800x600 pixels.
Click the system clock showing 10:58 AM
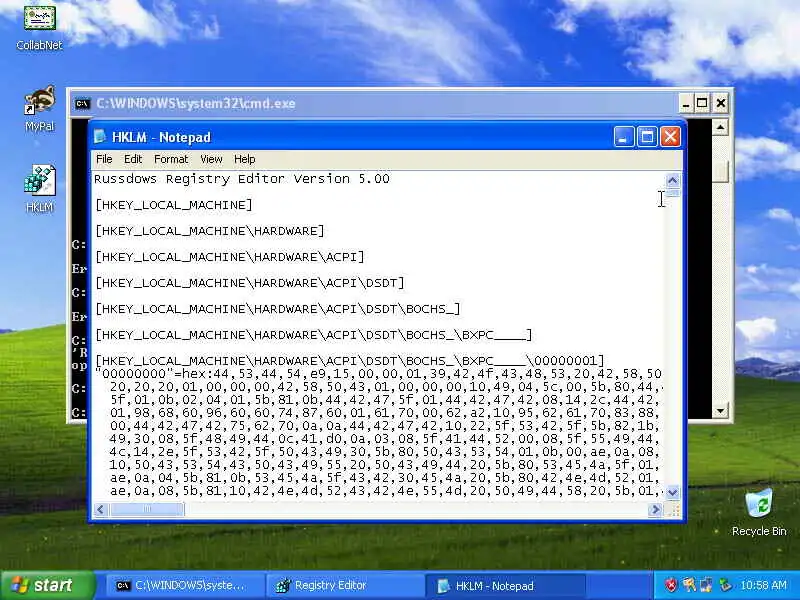pos(764,585)
